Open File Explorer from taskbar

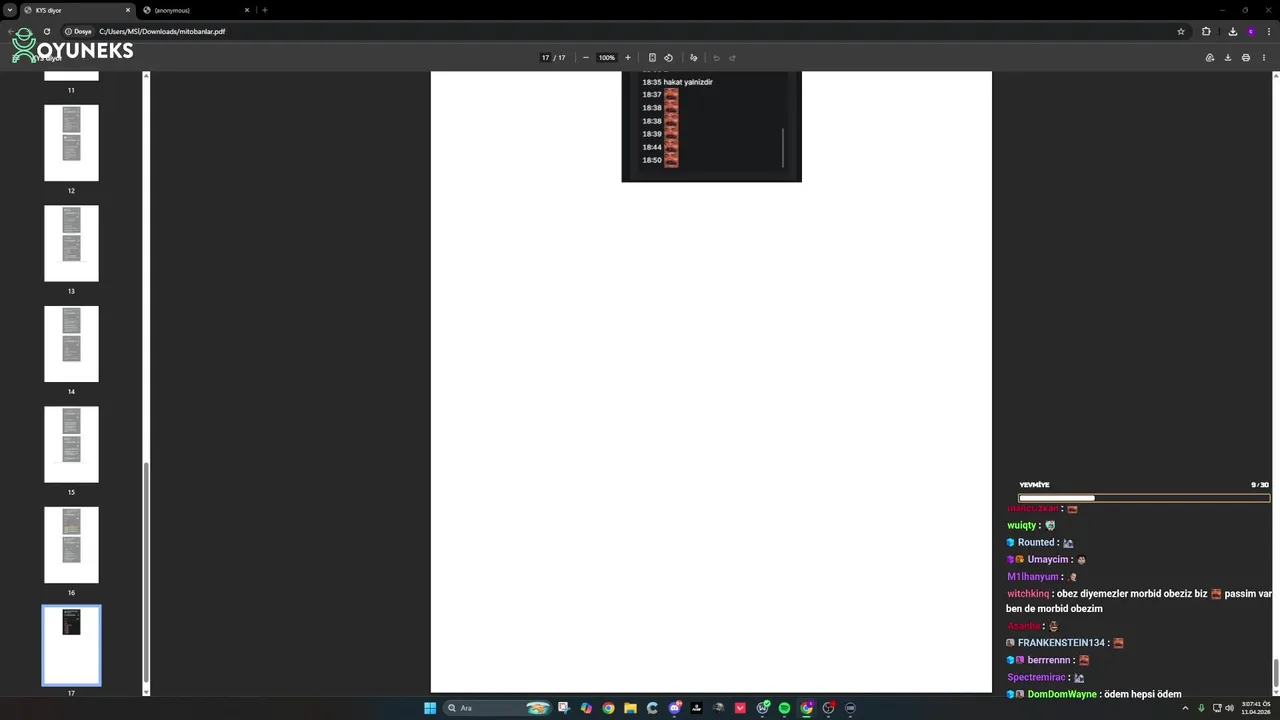coord(630,708)
